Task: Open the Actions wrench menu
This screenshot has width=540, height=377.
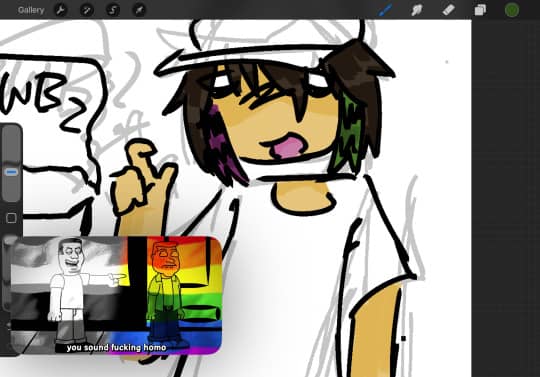Action: 61,10
